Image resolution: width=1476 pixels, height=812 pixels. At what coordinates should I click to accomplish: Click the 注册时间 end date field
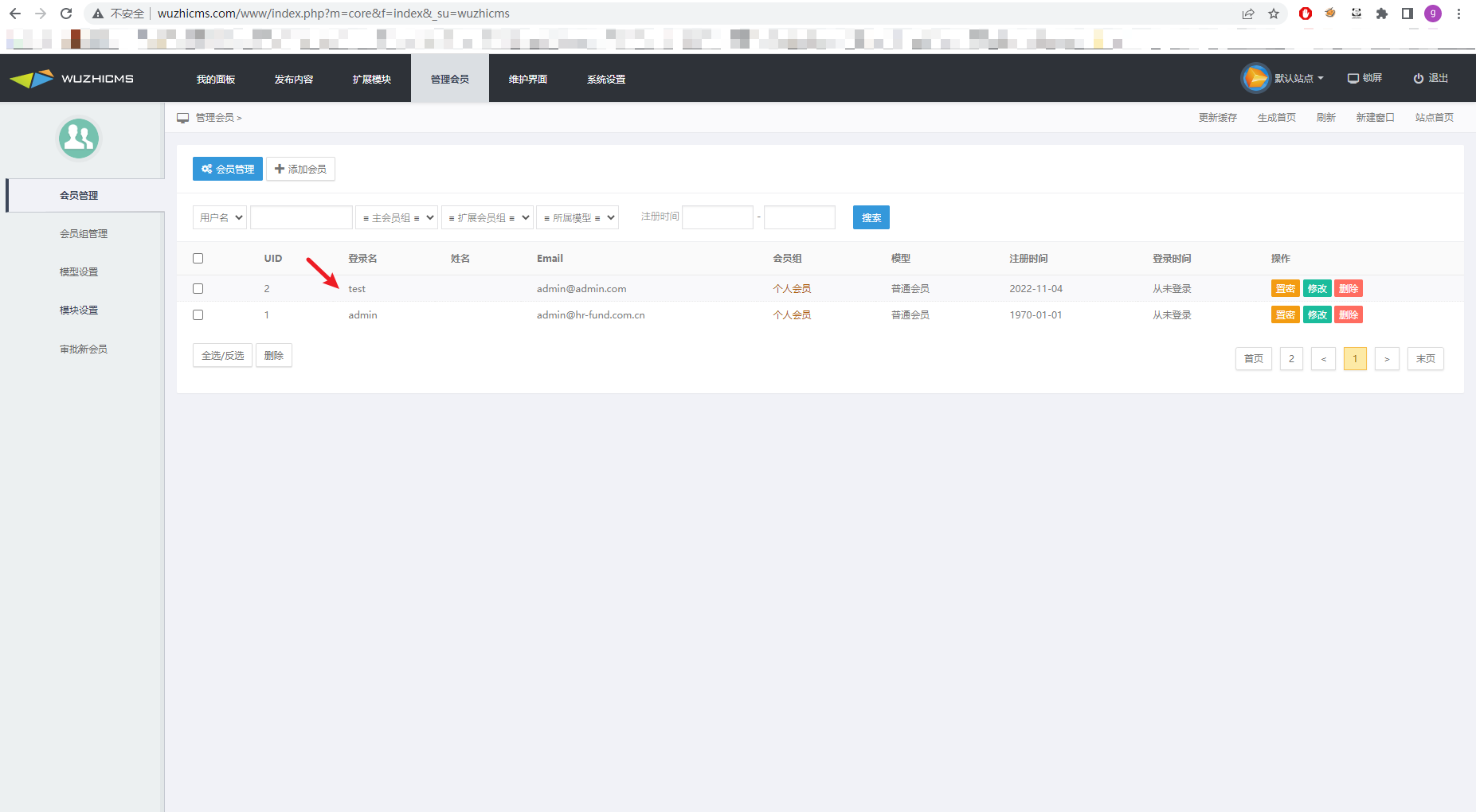(x=800, y=217)
